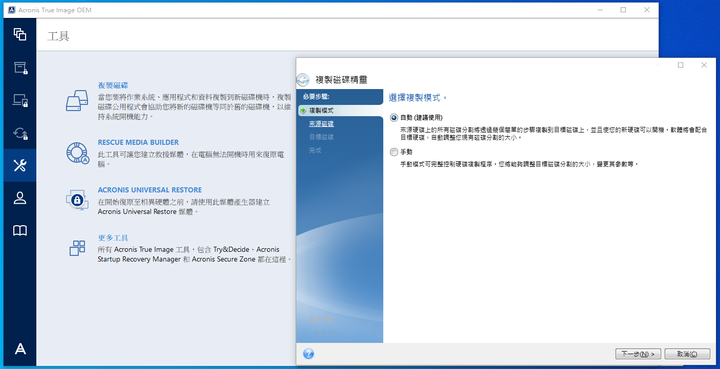Maximize the Acronis True Image OEM window
The width and height of the screenshot is (720, 369).
tap(623, 10)
